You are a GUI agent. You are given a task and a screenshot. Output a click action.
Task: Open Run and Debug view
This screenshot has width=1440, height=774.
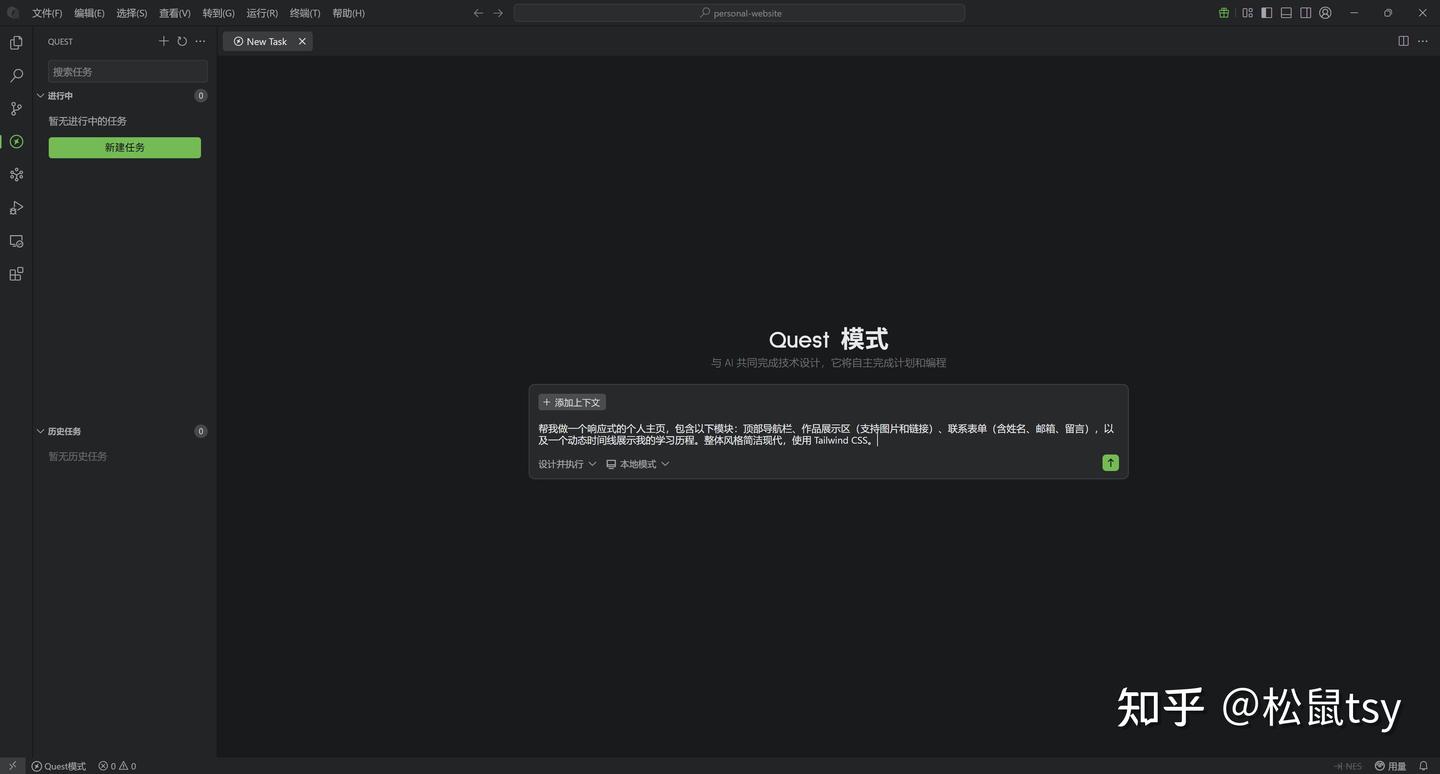point(16,208)
